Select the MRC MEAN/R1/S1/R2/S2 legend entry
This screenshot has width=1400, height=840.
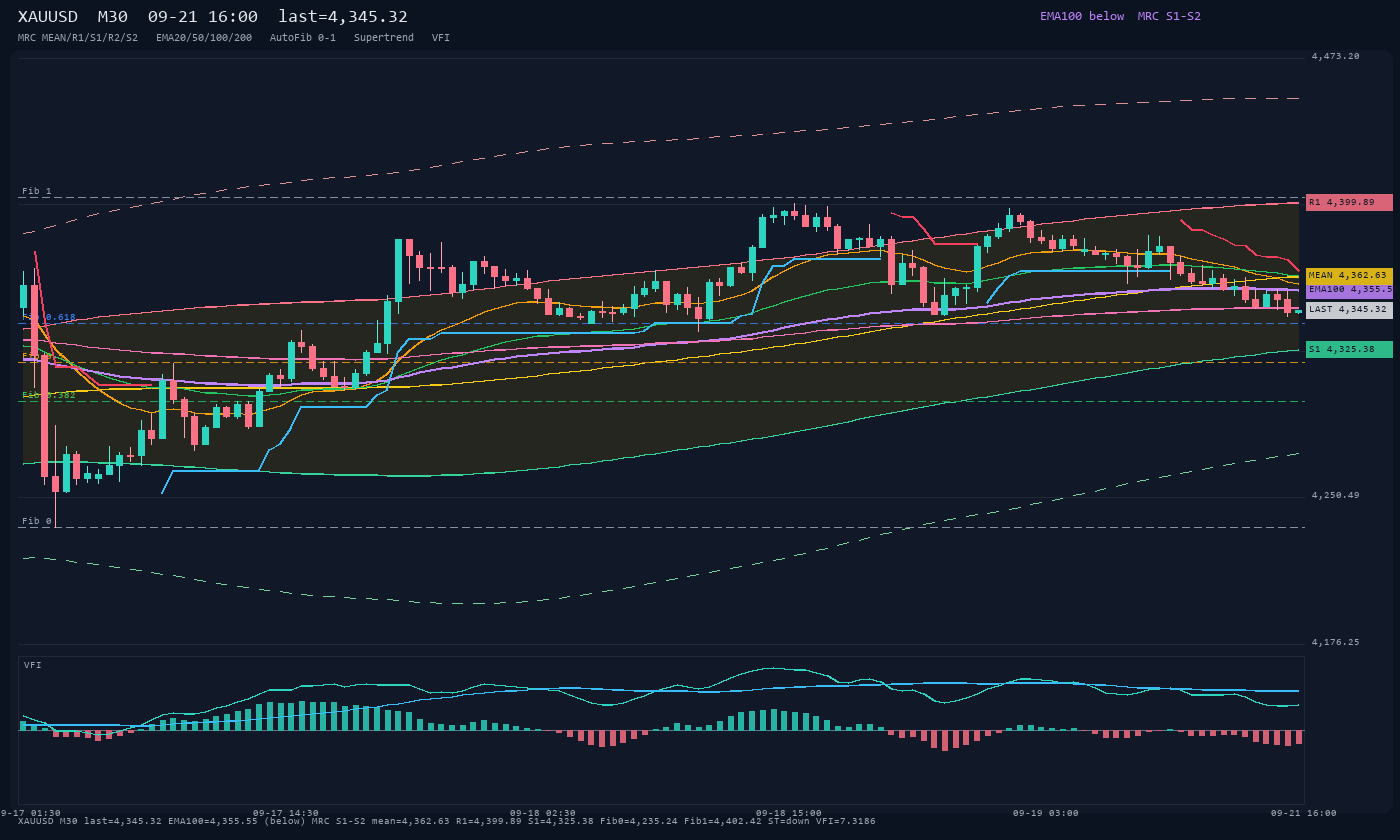pyautogui.click(x=78, y=37)
